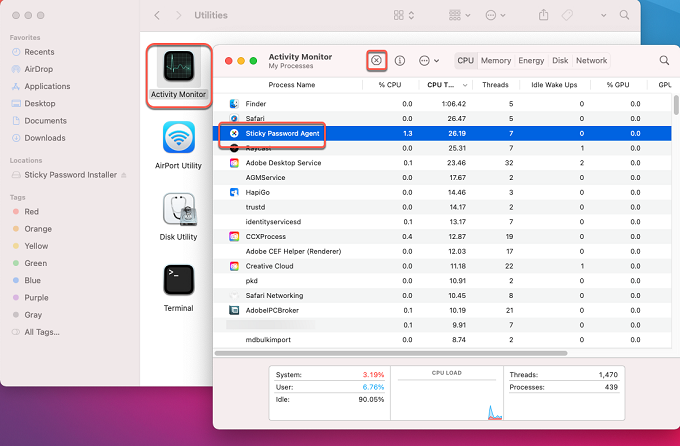
Task: Sort by Process Name column header
Action: pyautogui.click(x=291, y=85)
